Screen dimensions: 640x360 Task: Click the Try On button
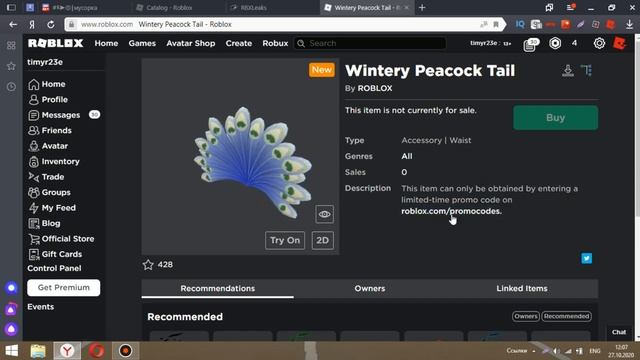285,240
